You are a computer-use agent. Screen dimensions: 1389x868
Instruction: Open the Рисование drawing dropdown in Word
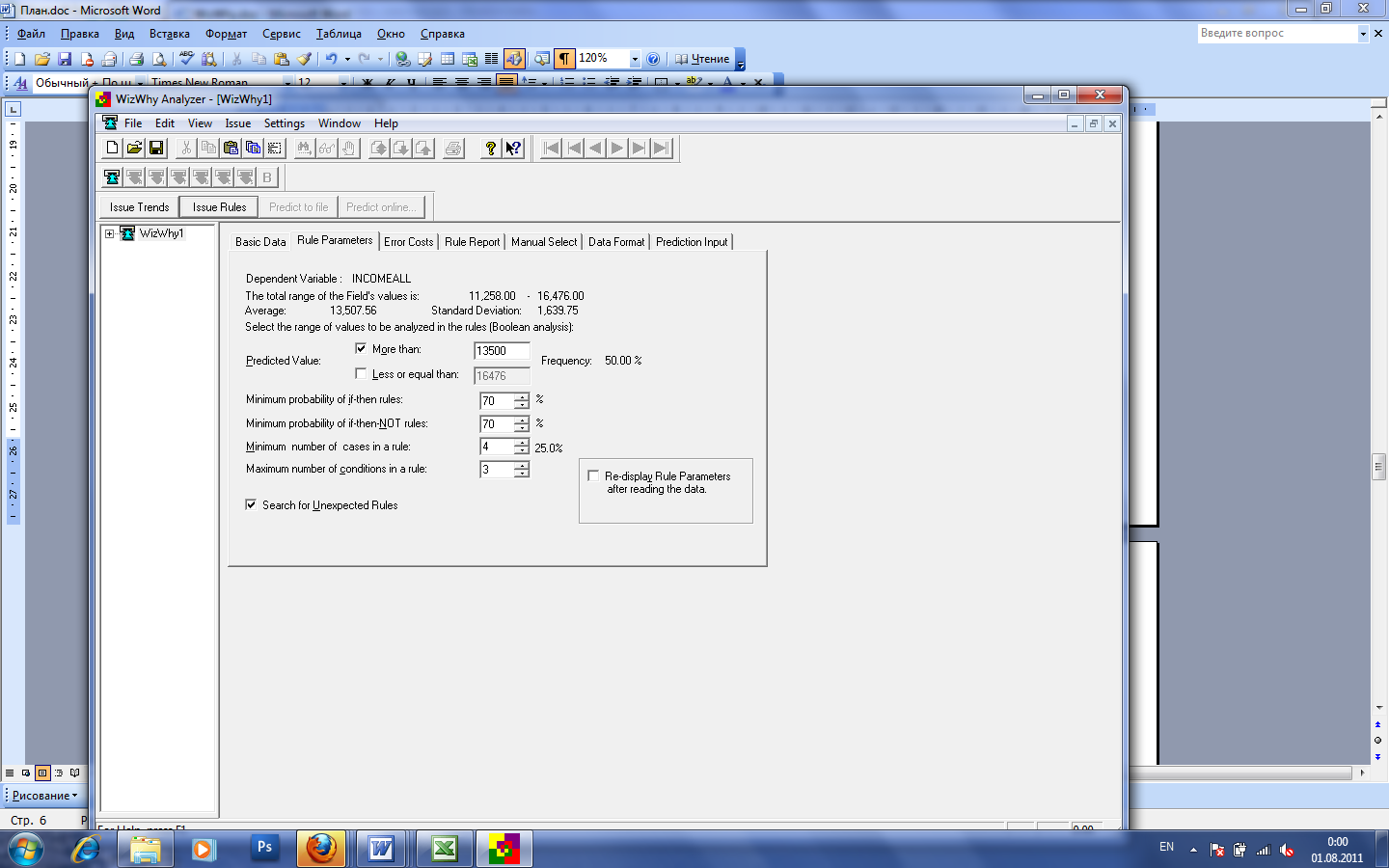pyautogui.click(x=44, y=796)
